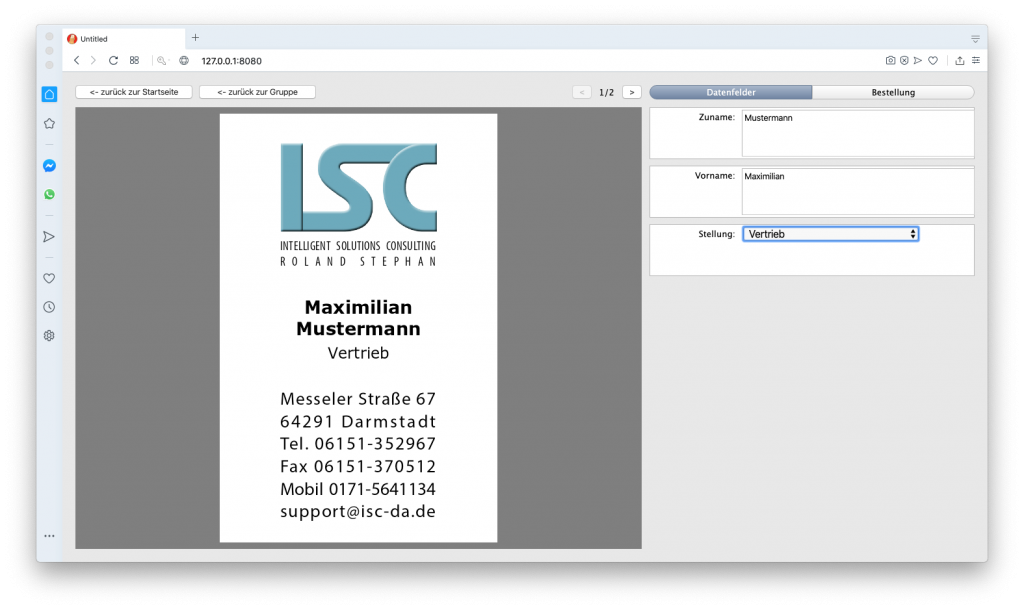Open easy setup sliders icon
Image resolution: width=1024 pixels, height=610 pixels.
pyautogui.click(x=976, y=60)
